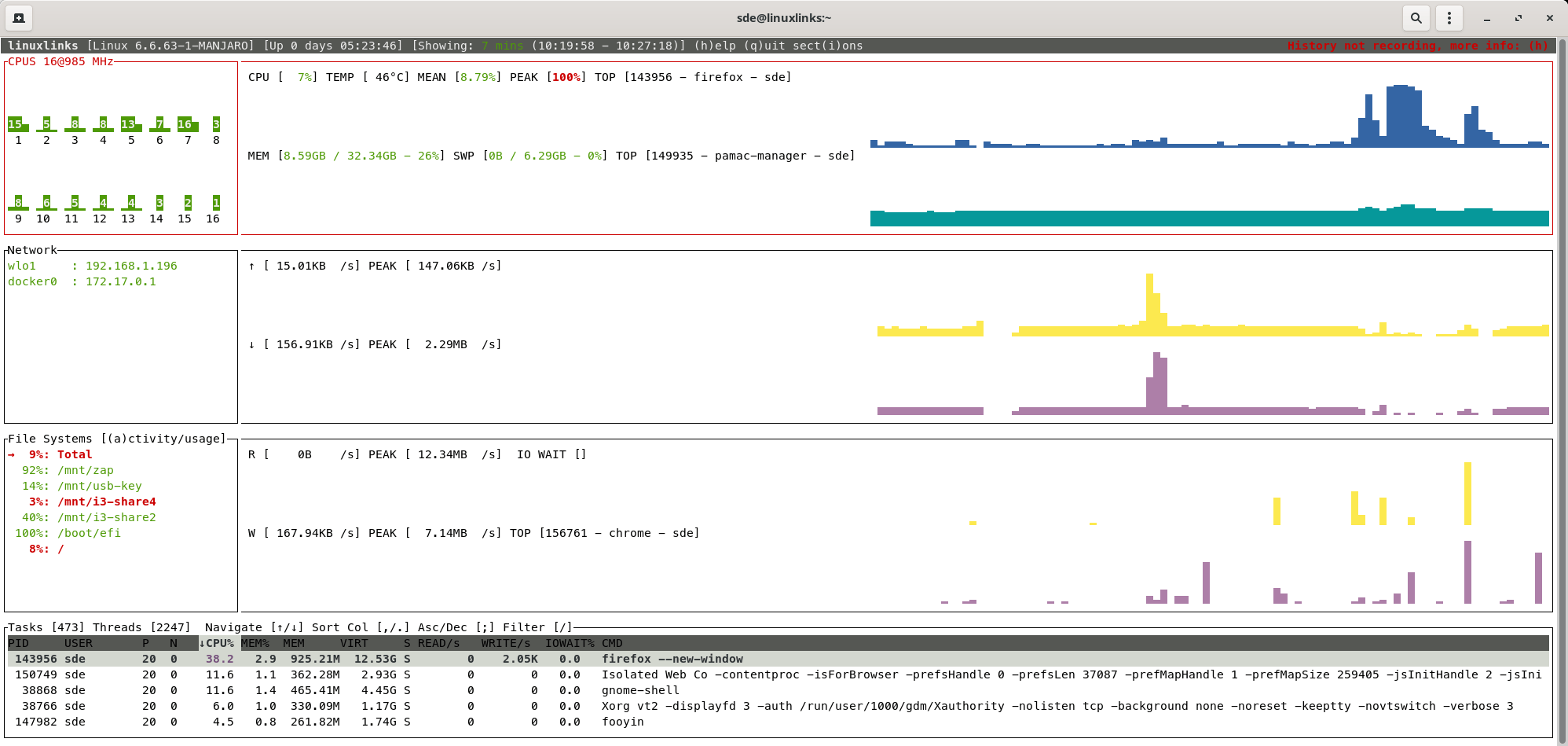The width and height of the screenshot is (1568, 746).
Task: Click the 38.2 CPU% value for firefox
Action: [x=220, y=659]
